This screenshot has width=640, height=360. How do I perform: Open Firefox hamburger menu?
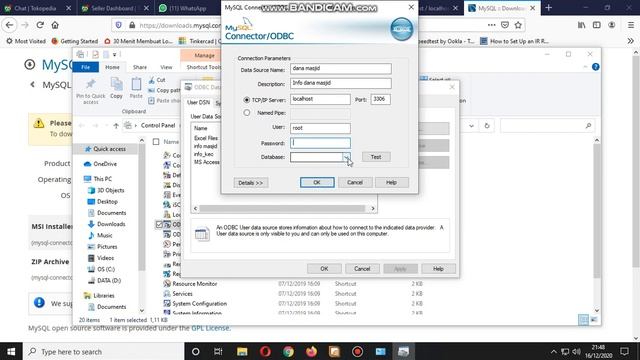coord(631,25)
